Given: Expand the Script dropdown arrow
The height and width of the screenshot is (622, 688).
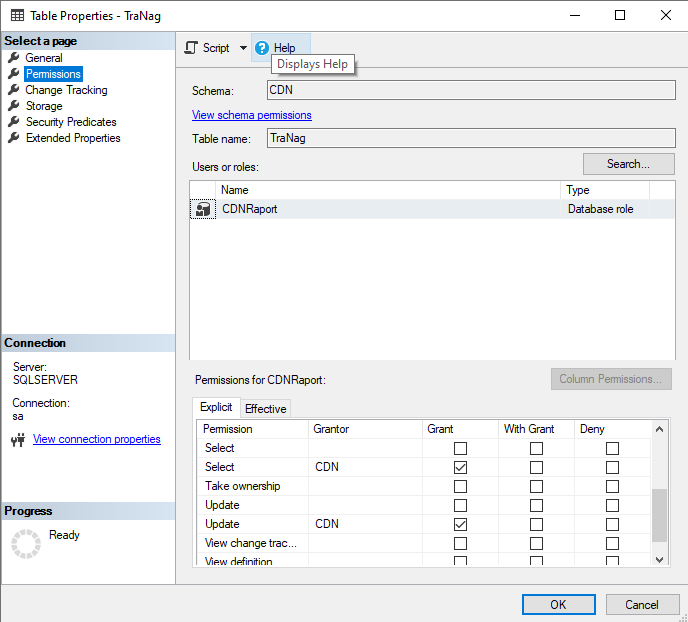Looking at the screenshot, I should pyautogui.click(x=243, y=48).
